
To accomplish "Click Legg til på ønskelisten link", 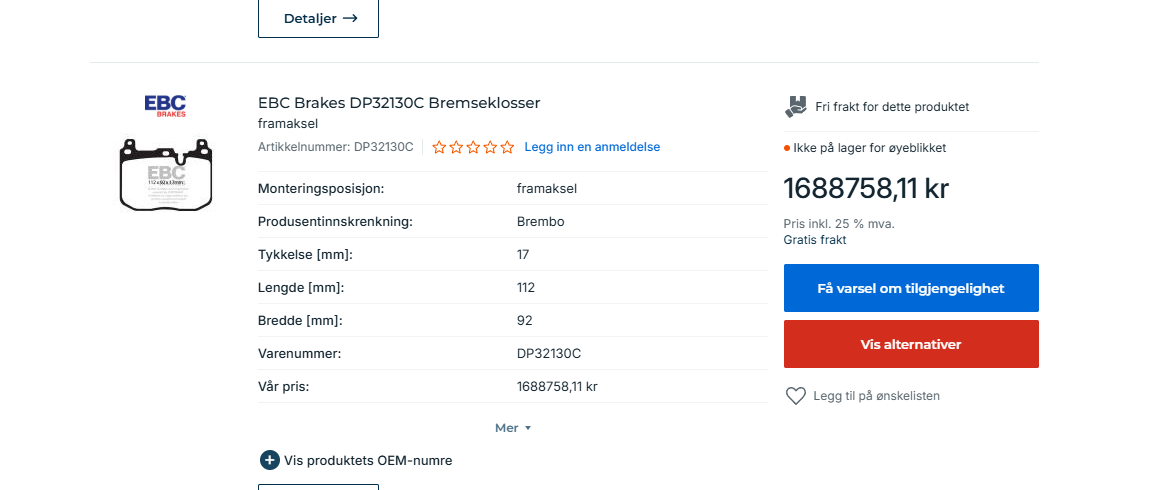I will [x=877, y=396].
